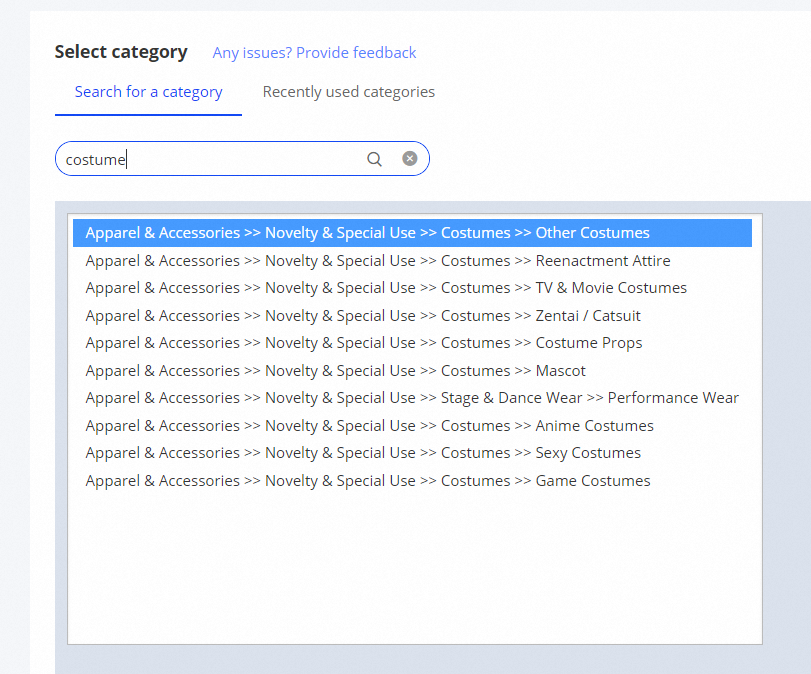Focus the category search field containing "costume"
Image resolution: width=811 pixels, height=674 pixels.
tap(210, 159)
